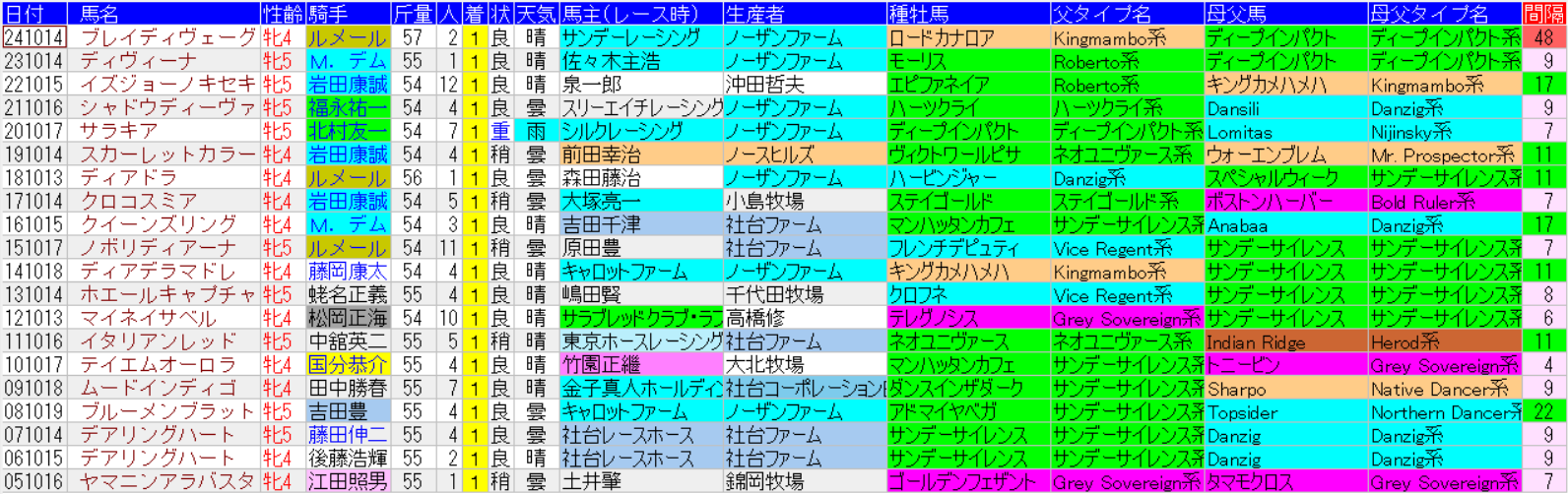This screenshot has width=1568, height=494.
Task: Click the 母父タイプ名 column header
Action: coord(1444,14)
